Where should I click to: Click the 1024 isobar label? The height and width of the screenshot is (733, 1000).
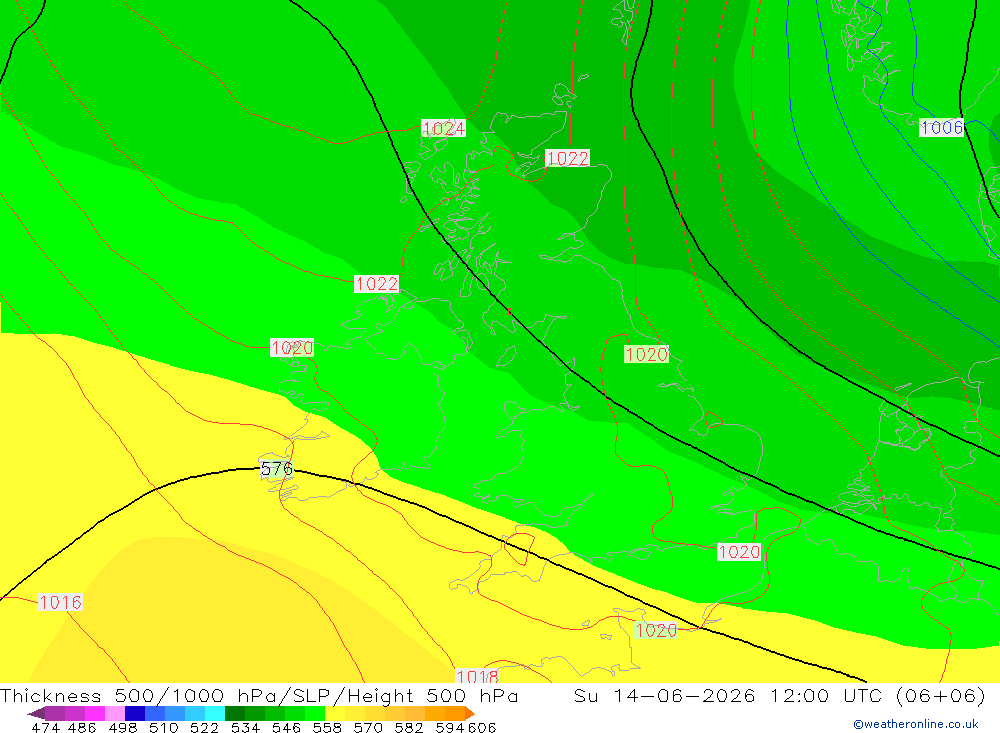(443, 128)
